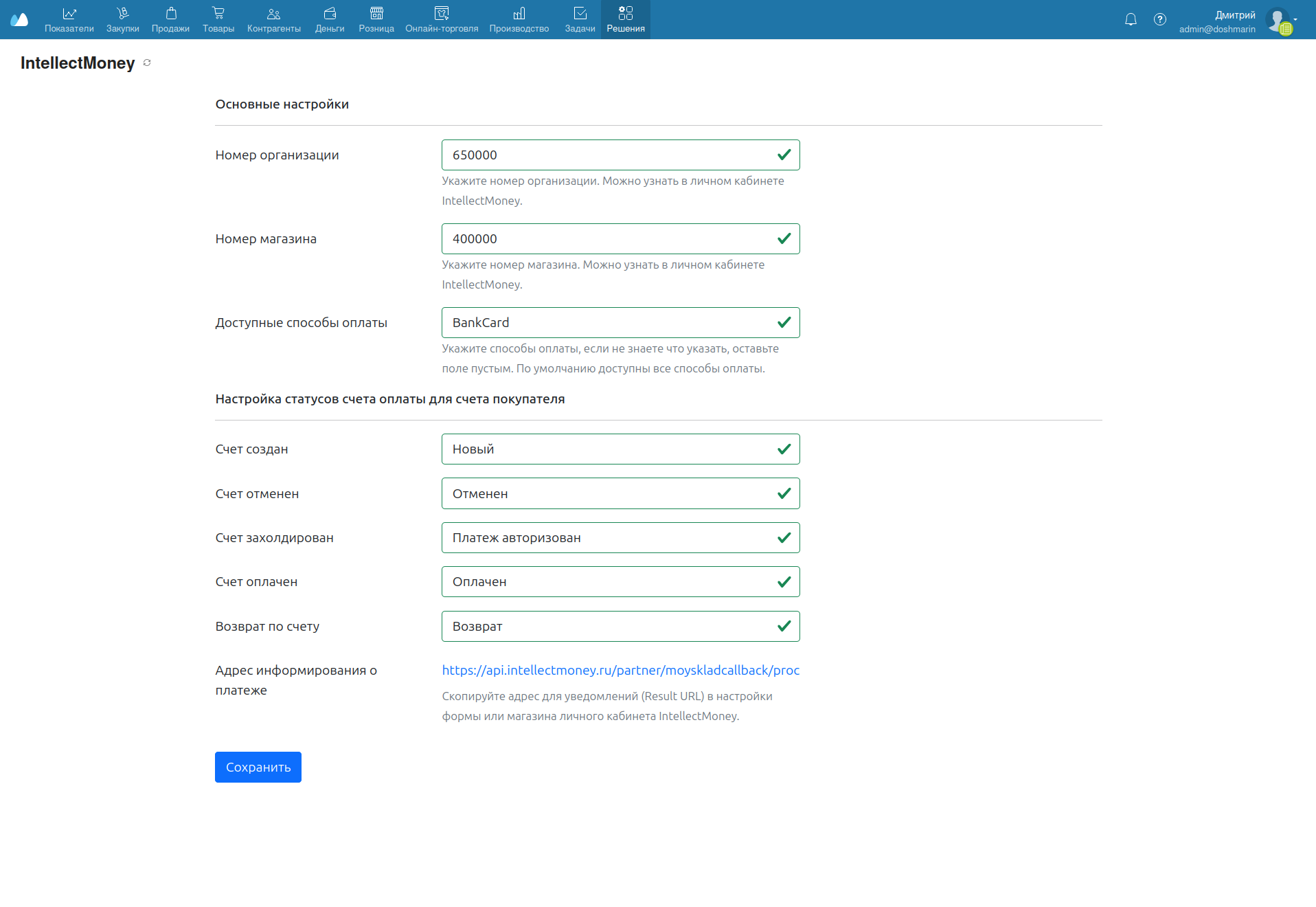1316x907 pixels.
Task: Open the Счет создан status selector
Action: click(620, 449)
